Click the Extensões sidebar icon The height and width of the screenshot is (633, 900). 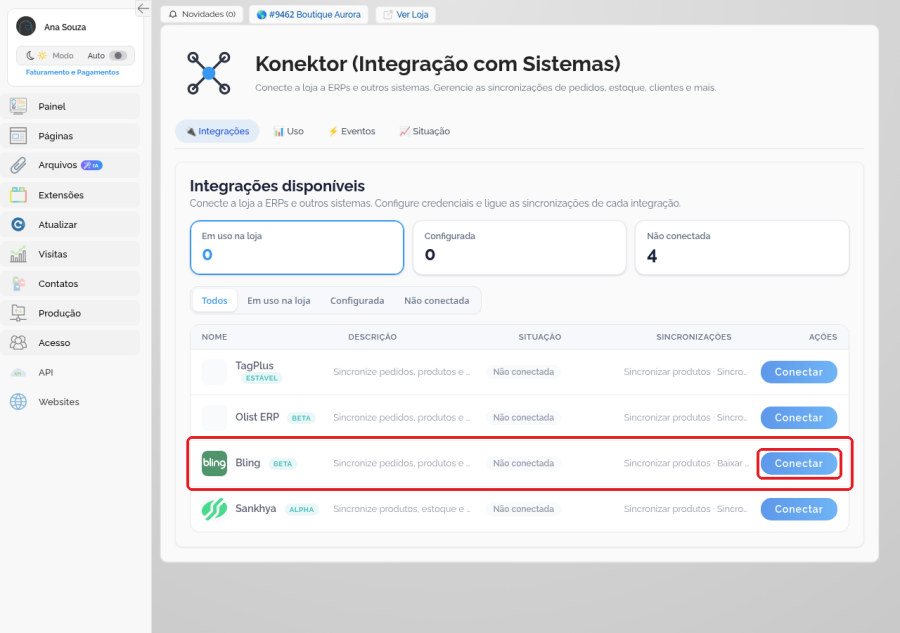tap(18, 195)
